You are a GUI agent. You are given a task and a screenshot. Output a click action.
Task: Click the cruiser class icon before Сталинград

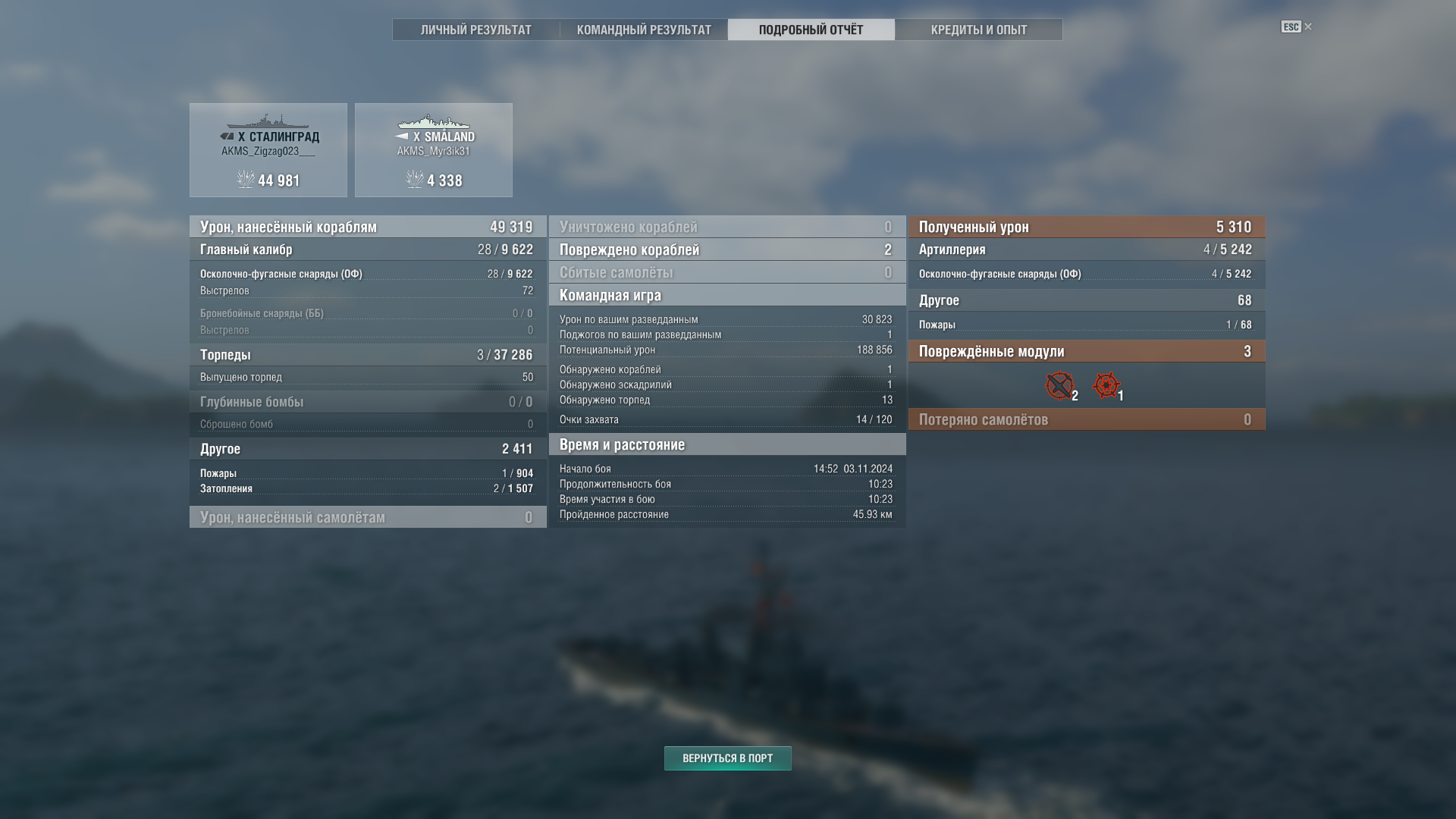click(227, 136)
